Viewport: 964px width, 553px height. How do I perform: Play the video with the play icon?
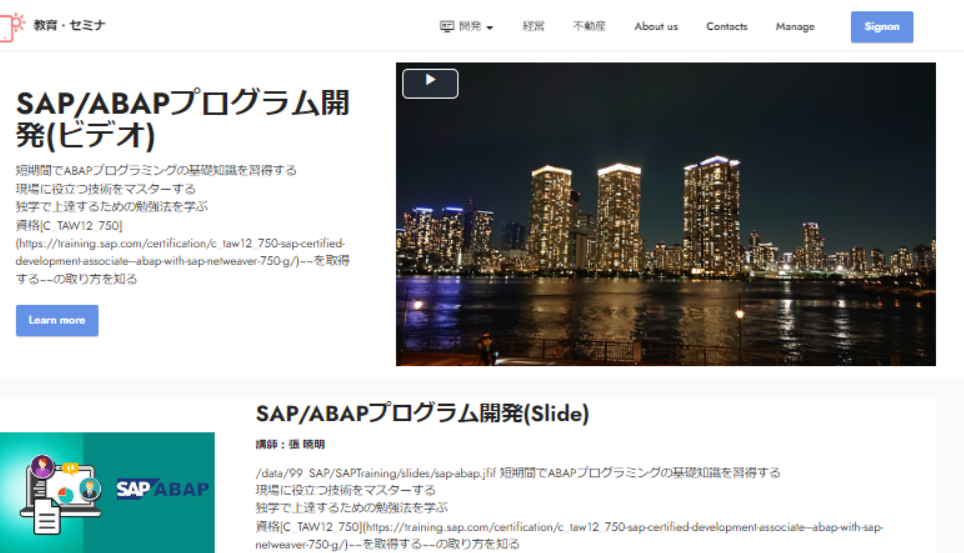point(430,83)
